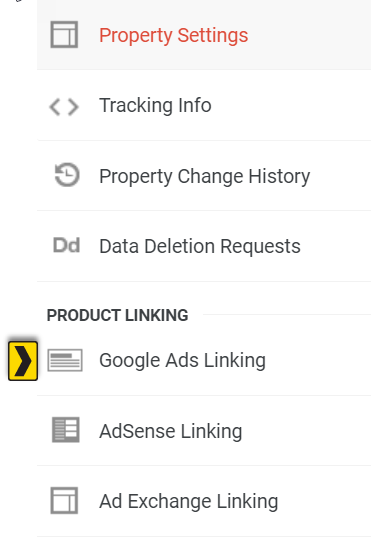This screenshot has height=538, width=371.
Task: Click the separator line below Data Deletion Requests
Action: point(204,281)
